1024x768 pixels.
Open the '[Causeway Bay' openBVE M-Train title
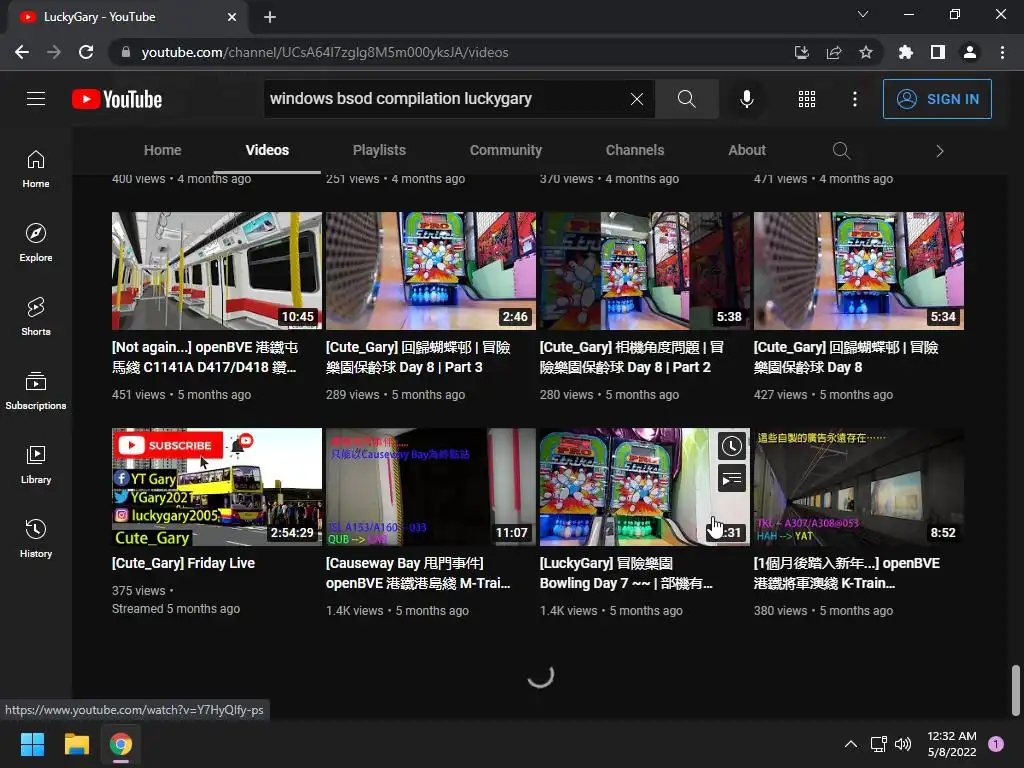pyautogui.click(x=418, y=573)
